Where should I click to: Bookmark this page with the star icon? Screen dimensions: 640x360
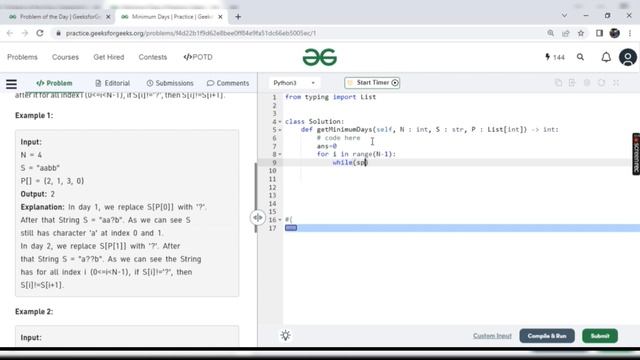581,33
